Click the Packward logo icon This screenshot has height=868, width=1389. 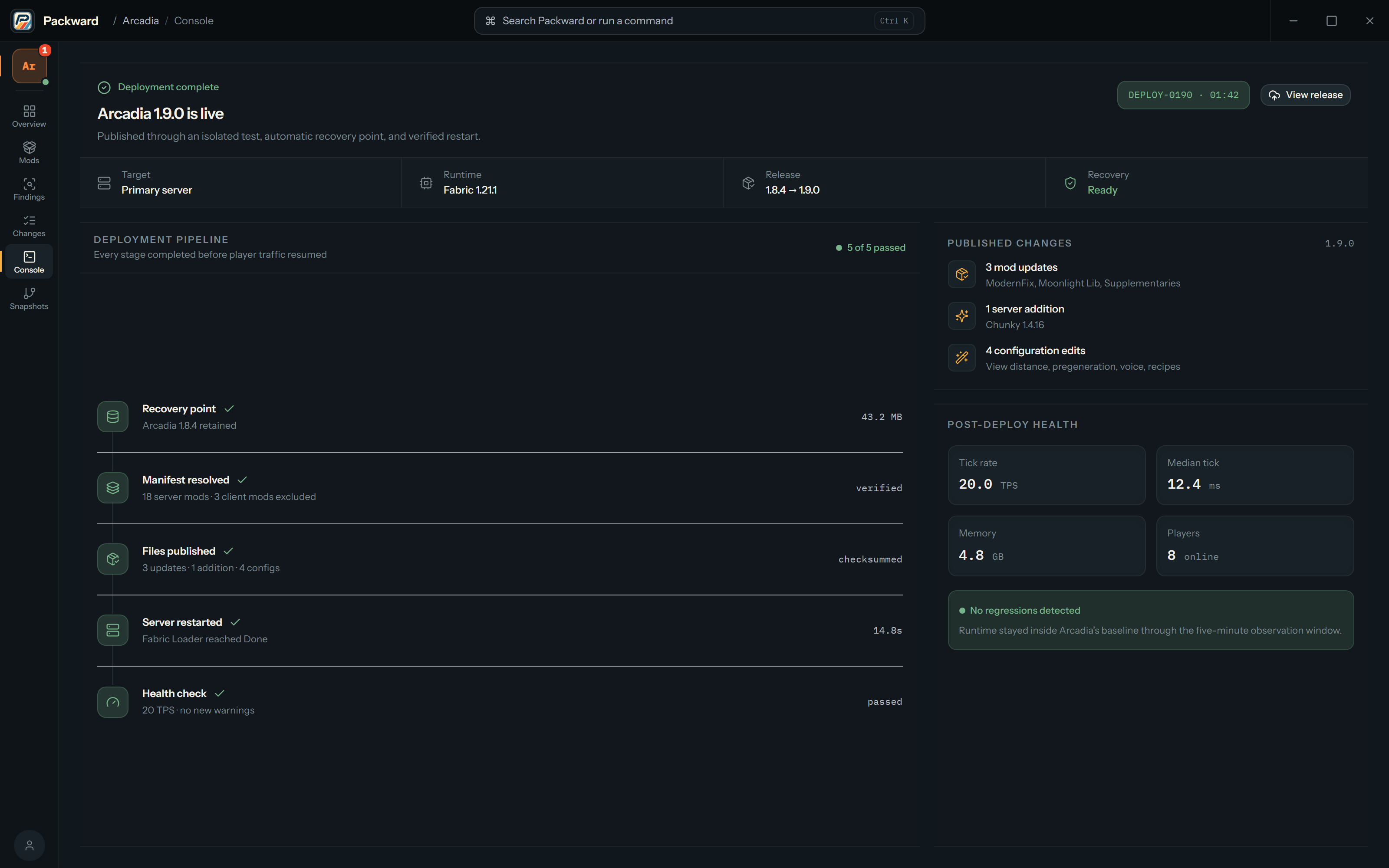pos(23,21)
